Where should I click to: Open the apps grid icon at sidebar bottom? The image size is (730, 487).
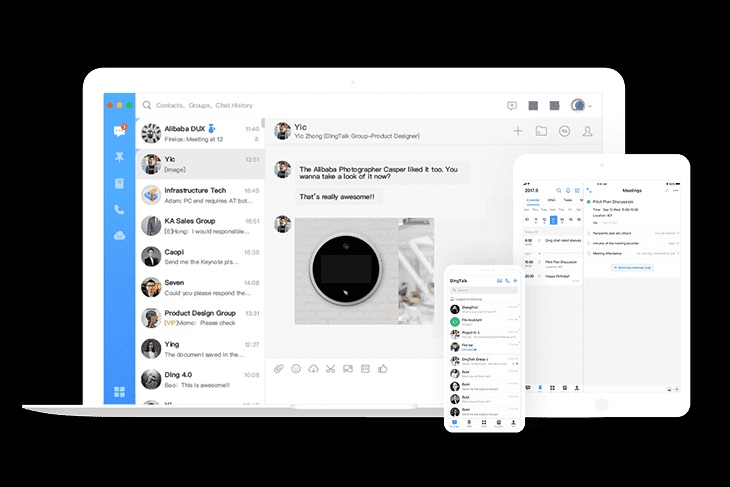tap(119, 391)
